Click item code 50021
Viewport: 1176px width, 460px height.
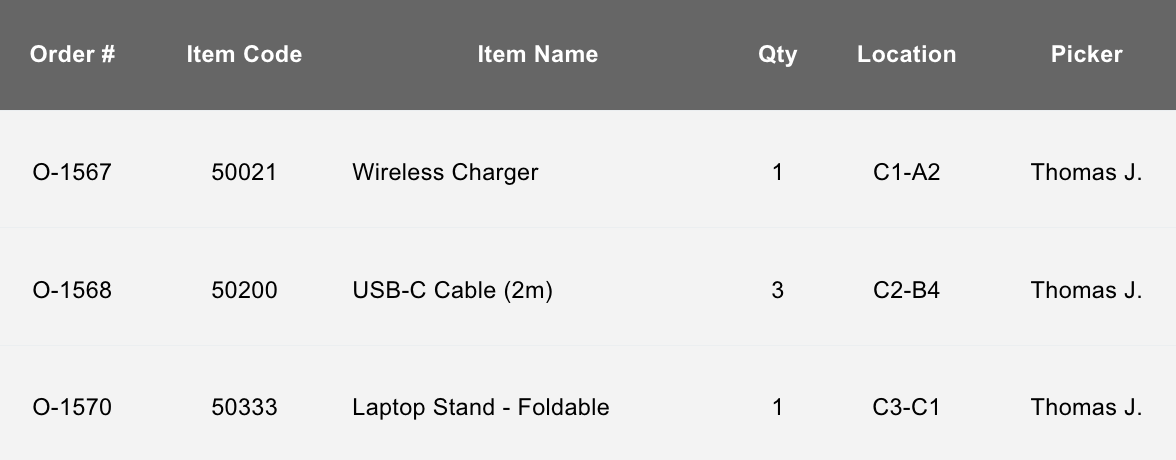[244, 172]
